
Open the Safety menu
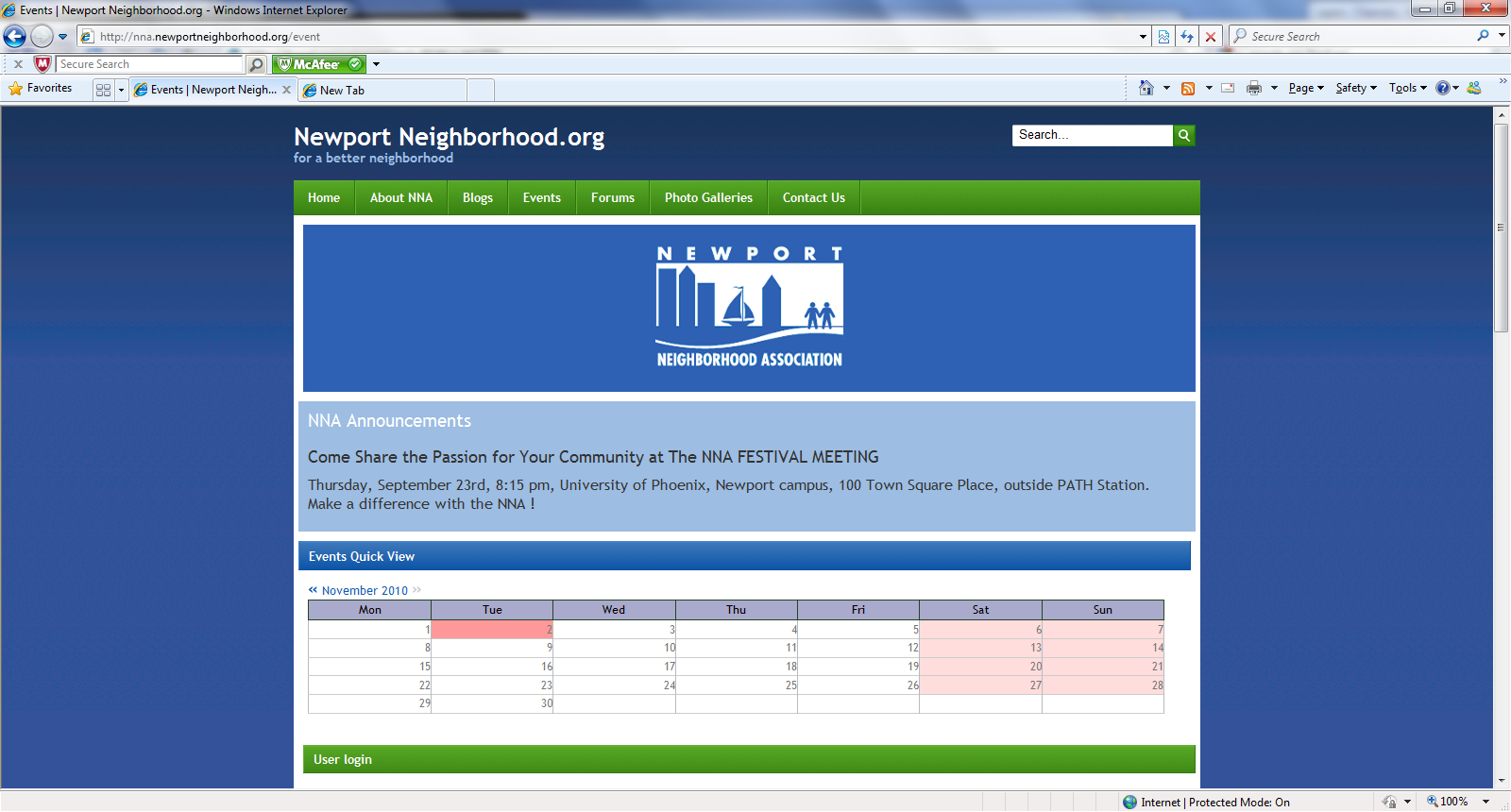point(1356,88)
